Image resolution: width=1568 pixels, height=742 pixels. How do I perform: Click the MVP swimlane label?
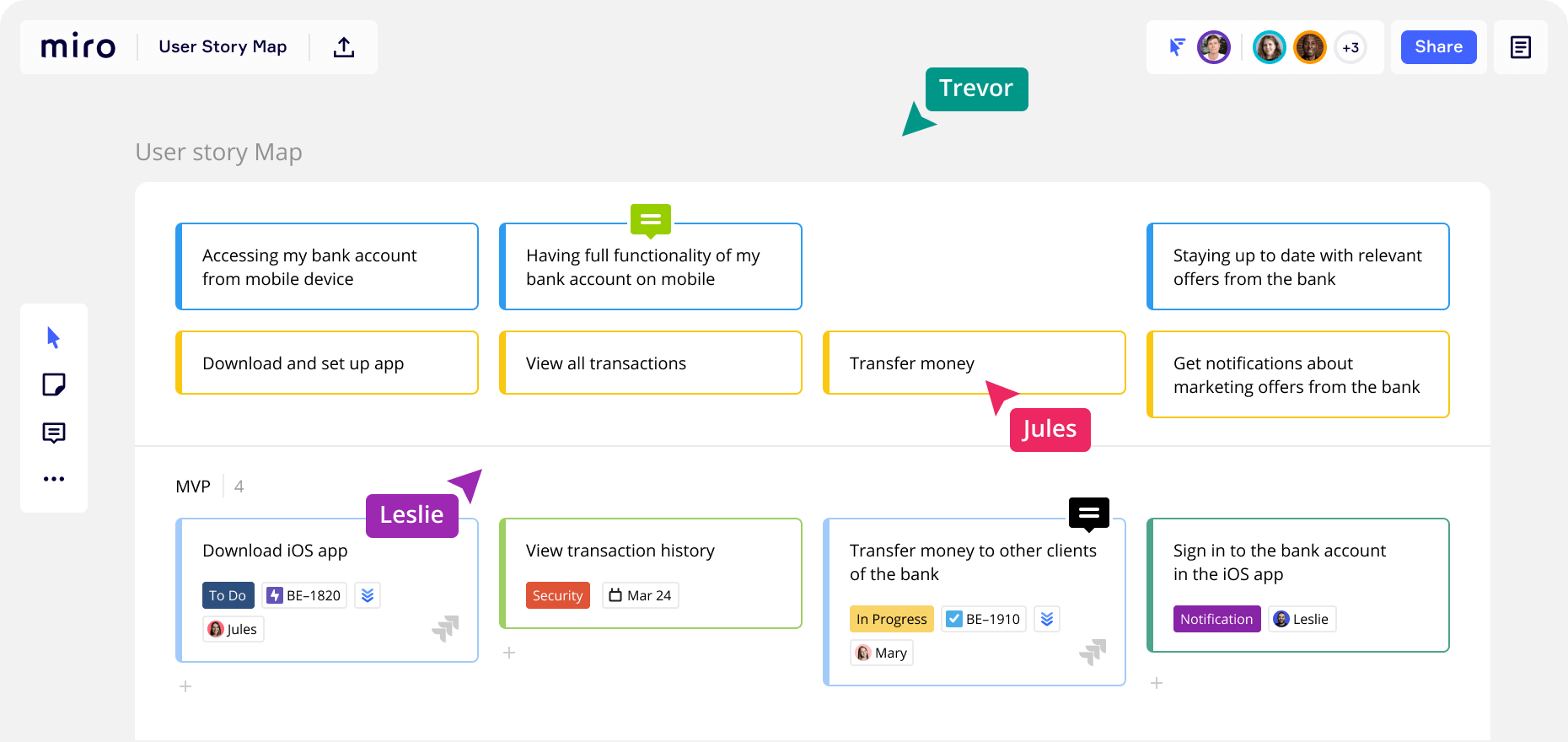point(193,487)
